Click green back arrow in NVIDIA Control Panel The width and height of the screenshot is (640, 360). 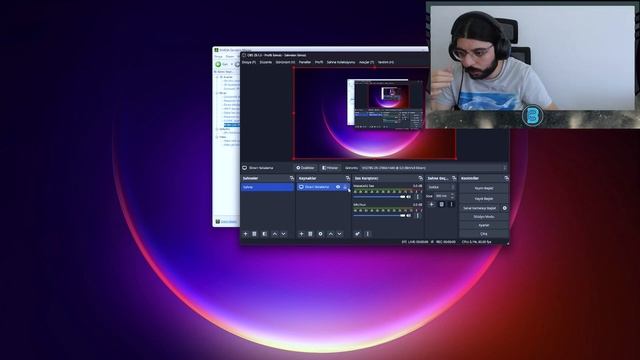click(x=218, y=64)
